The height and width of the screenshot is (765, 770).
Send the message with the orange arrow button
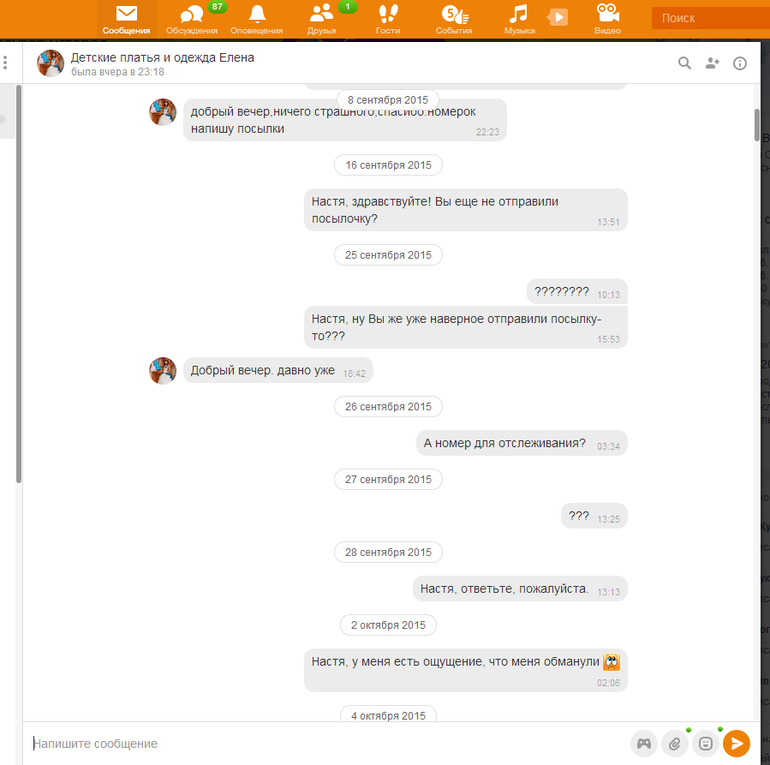[x=736, y=743]
